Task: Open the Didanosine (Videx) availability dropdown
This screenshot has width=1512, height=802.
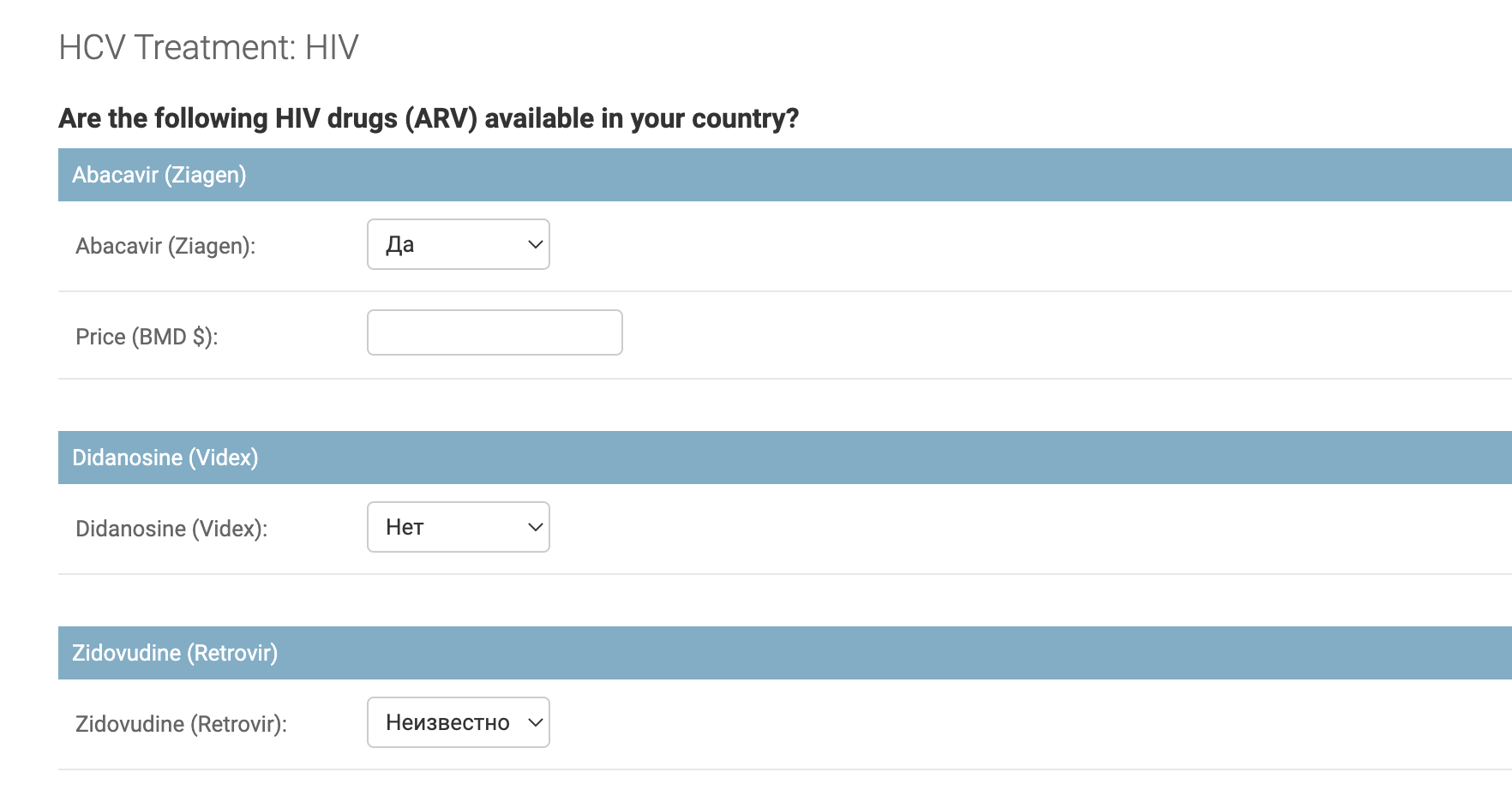Action: point(459,527)
